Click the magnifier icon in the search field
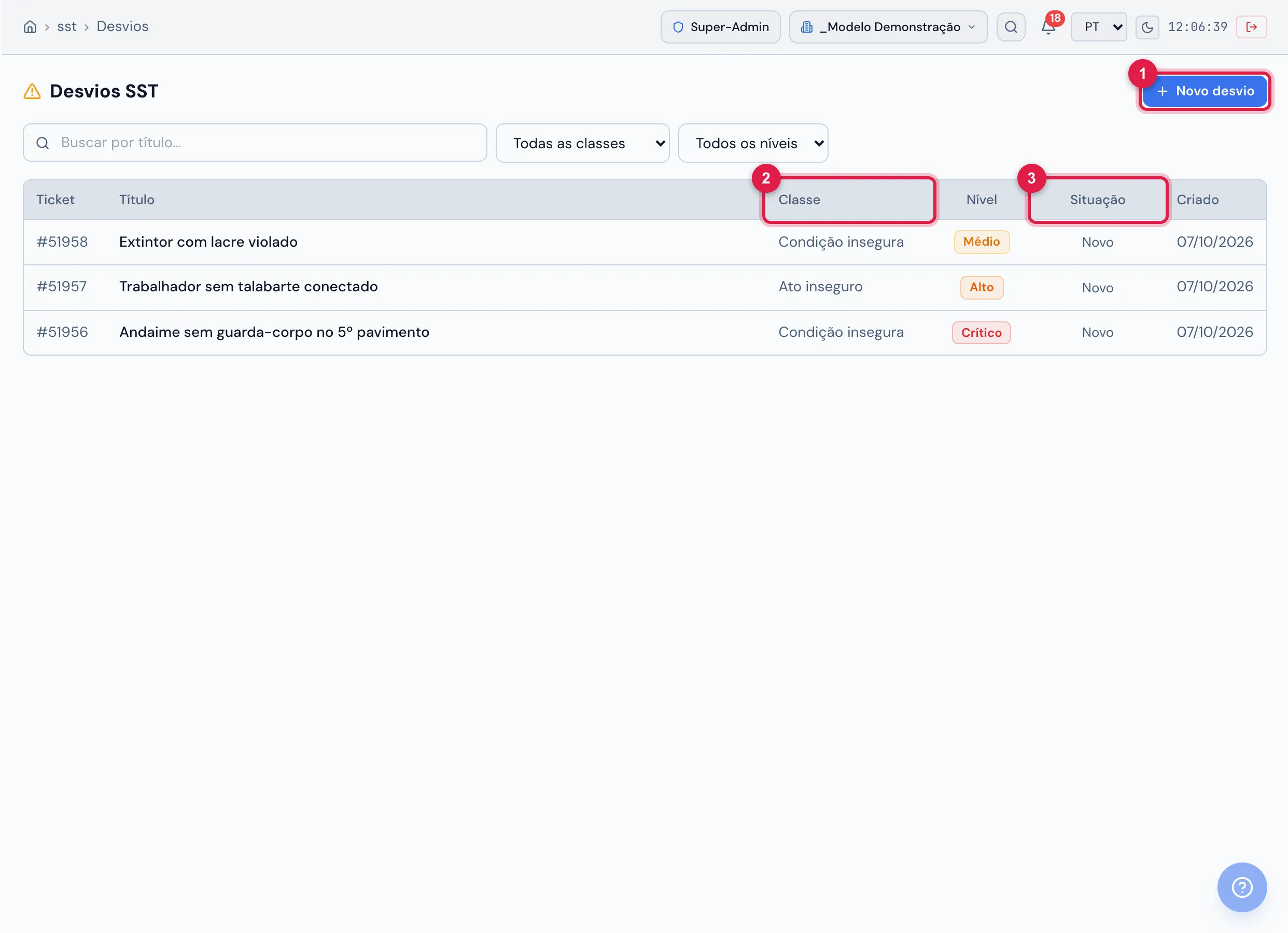The height and width of the screenshot is (933, 1288). (43, 143)
